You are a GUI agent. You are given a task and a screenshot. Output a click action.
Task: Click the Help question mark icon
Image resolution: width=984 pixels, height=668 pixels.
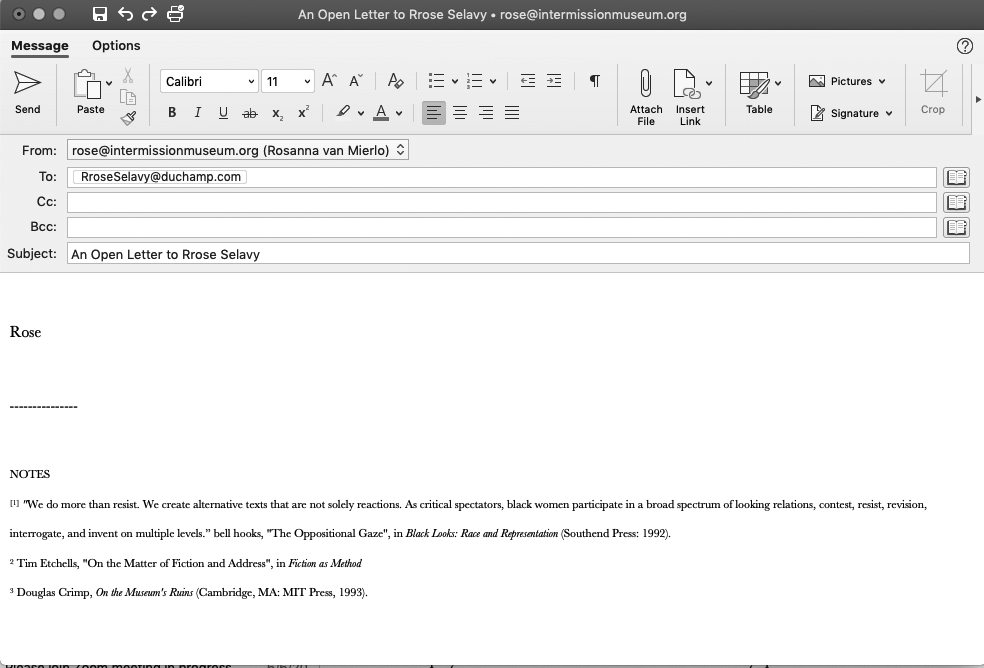pos(964,46)
